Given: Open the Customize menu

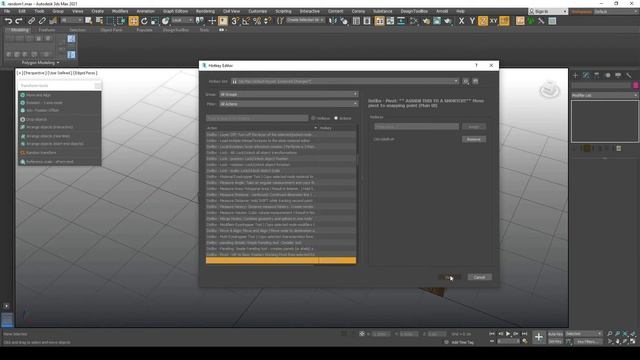Looking at the screenshot, I should pos(258,11).
